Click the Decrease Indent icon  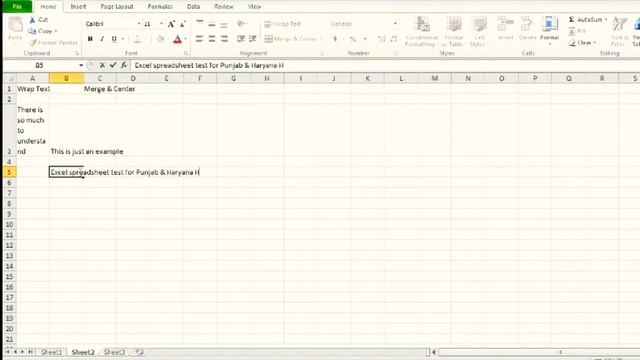pyautogui.click(x=241, y=39)
